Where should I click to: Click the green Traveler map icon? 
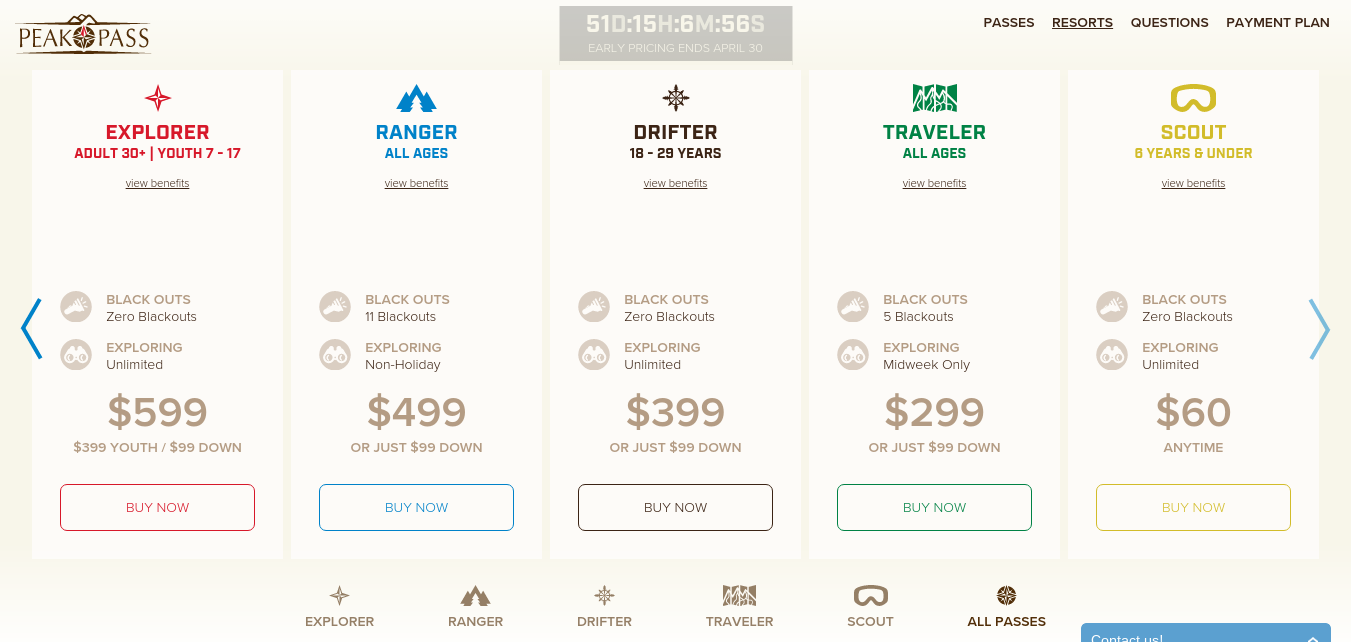click(x=934, y=98)
